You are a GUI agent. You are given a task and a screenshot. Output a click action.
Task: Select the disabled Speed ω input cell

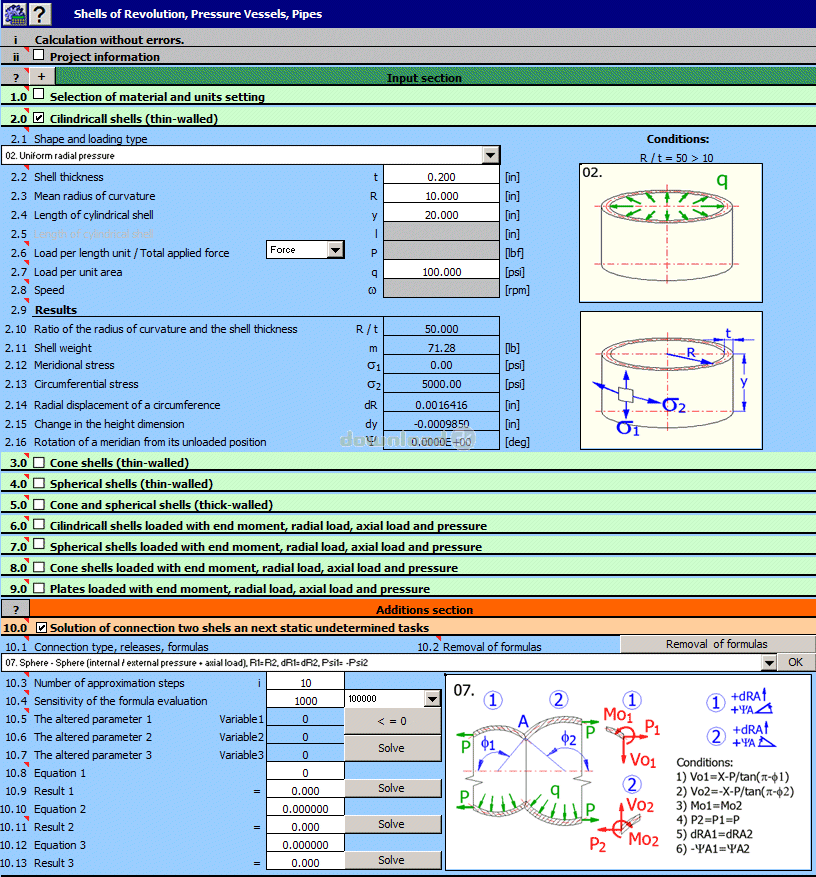(441, 290)
